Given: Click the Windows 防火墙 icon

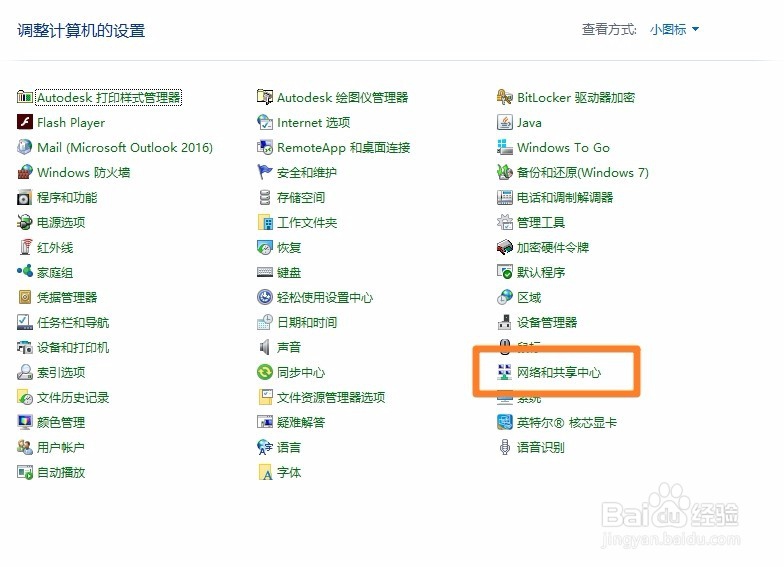Looking at the screenshot, I should coord(25,173).
